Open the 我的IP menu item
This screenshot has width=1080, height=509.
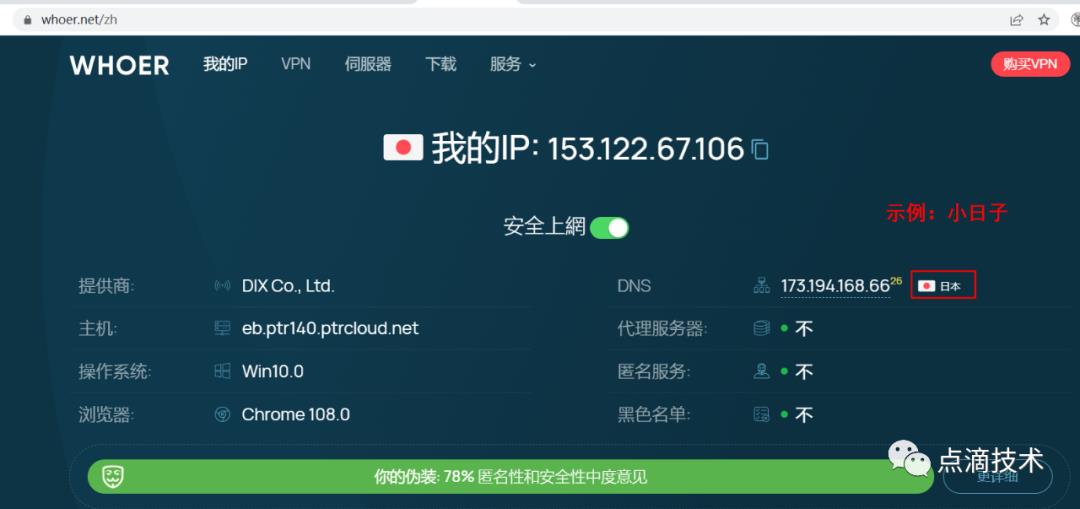(x=225, y=64)
